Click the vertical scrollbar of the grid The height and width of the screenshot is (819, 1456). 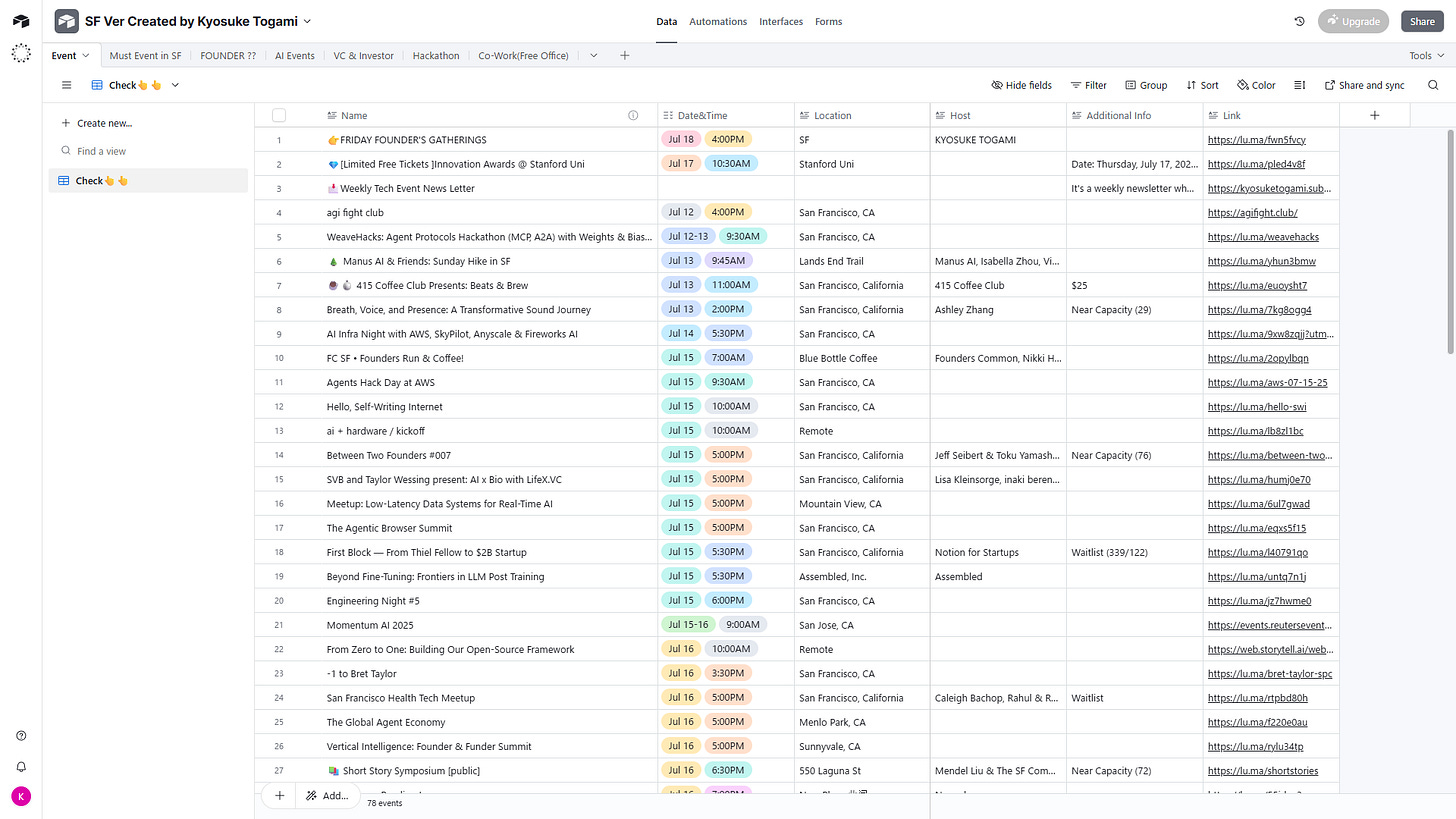1451,240
